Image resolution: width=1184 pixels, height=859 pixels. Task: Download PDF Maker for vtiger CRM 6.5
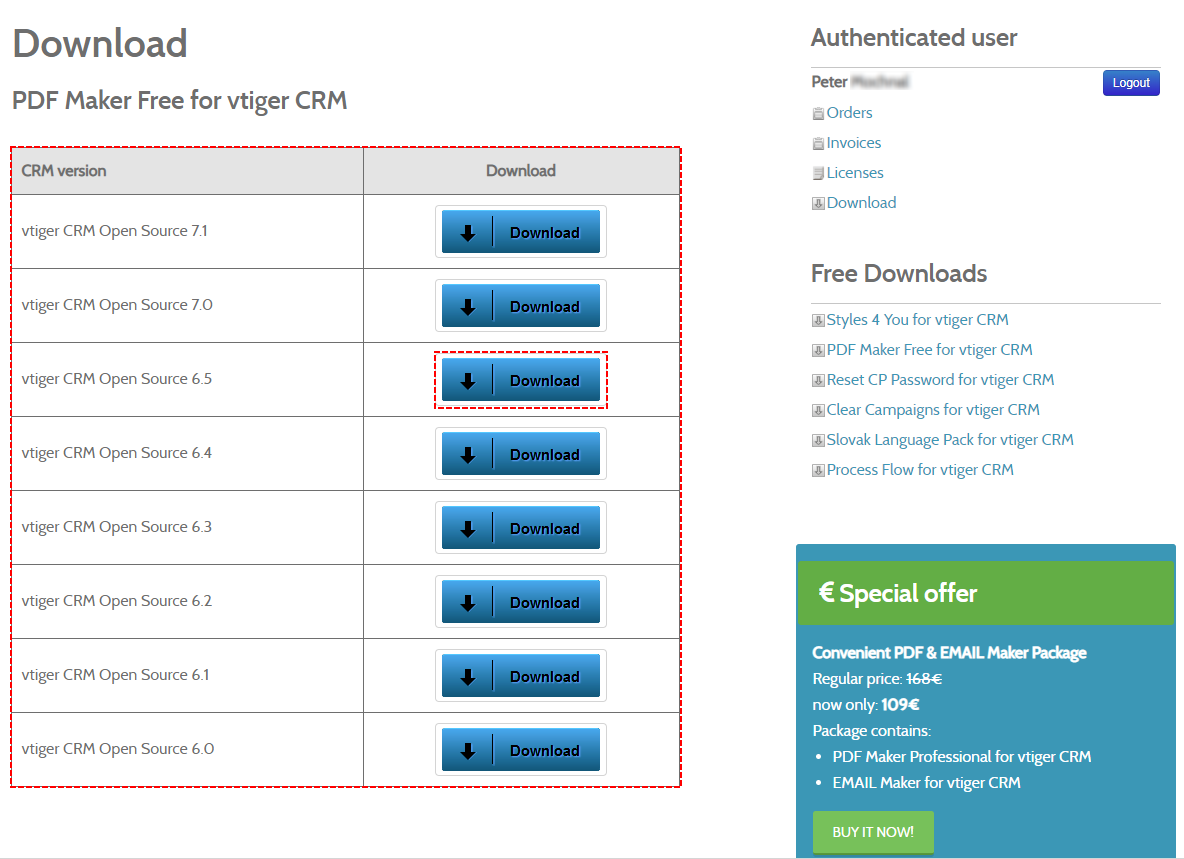520,380
